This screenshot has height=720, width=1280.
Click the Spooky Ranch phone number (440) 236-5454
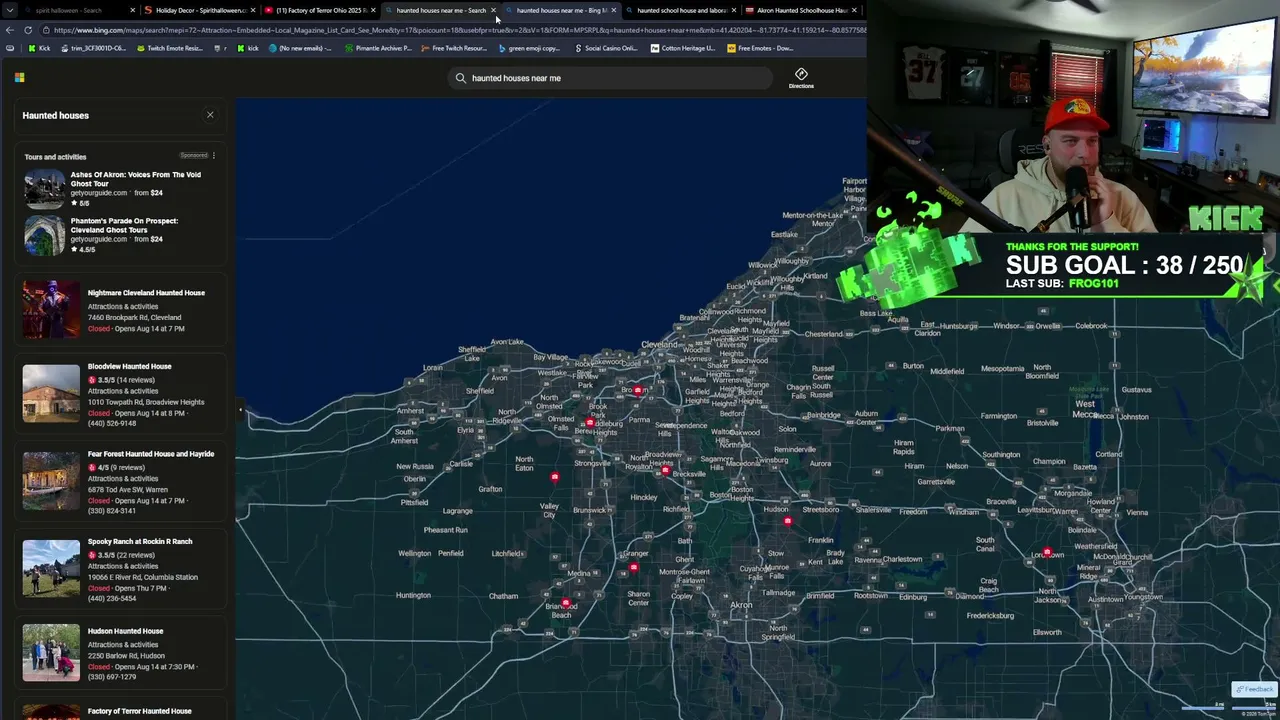112,598
